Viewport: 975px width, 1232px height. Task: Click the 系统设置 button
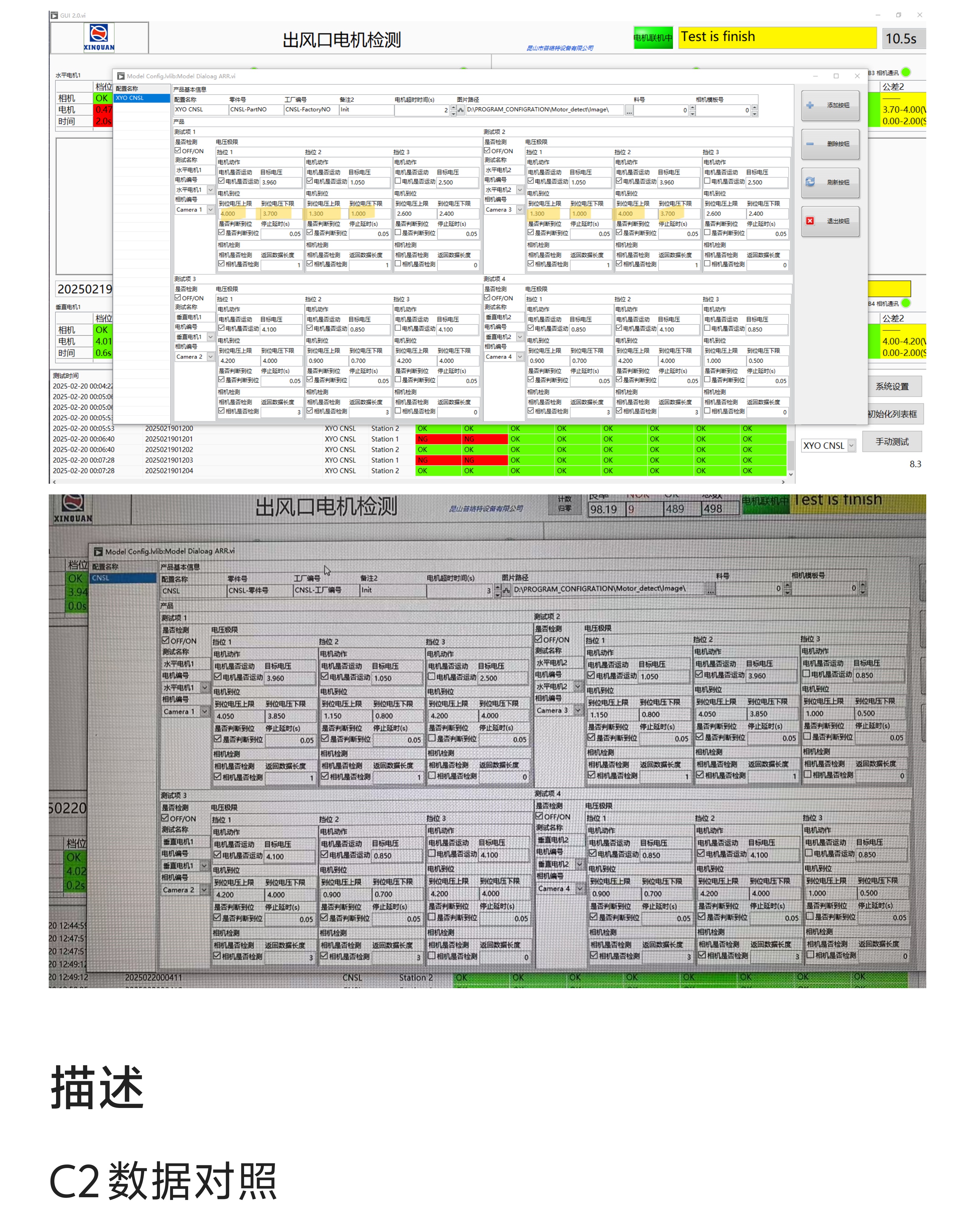coord(892,386)
